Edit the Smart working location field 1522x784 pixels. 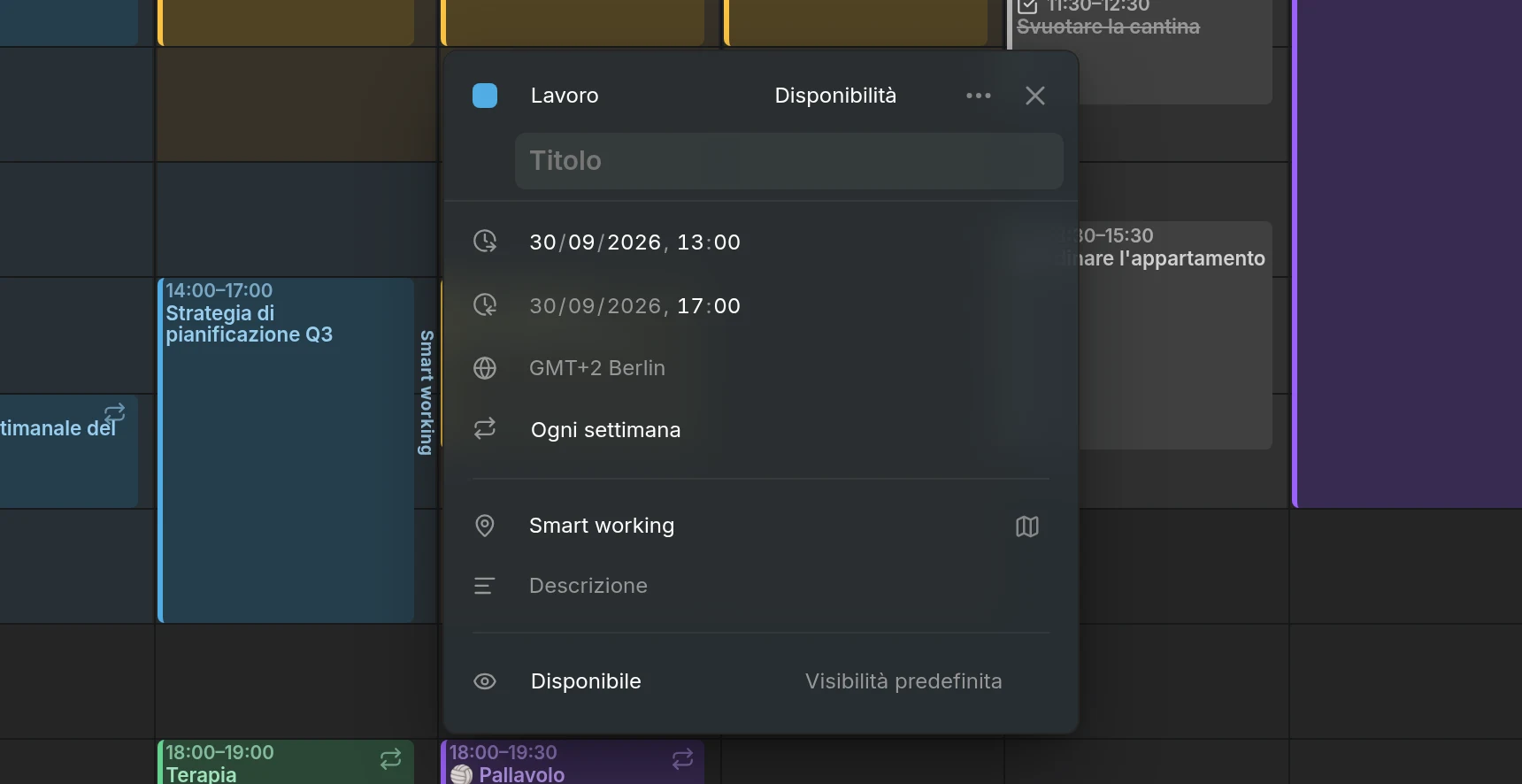tap(602, 526)
